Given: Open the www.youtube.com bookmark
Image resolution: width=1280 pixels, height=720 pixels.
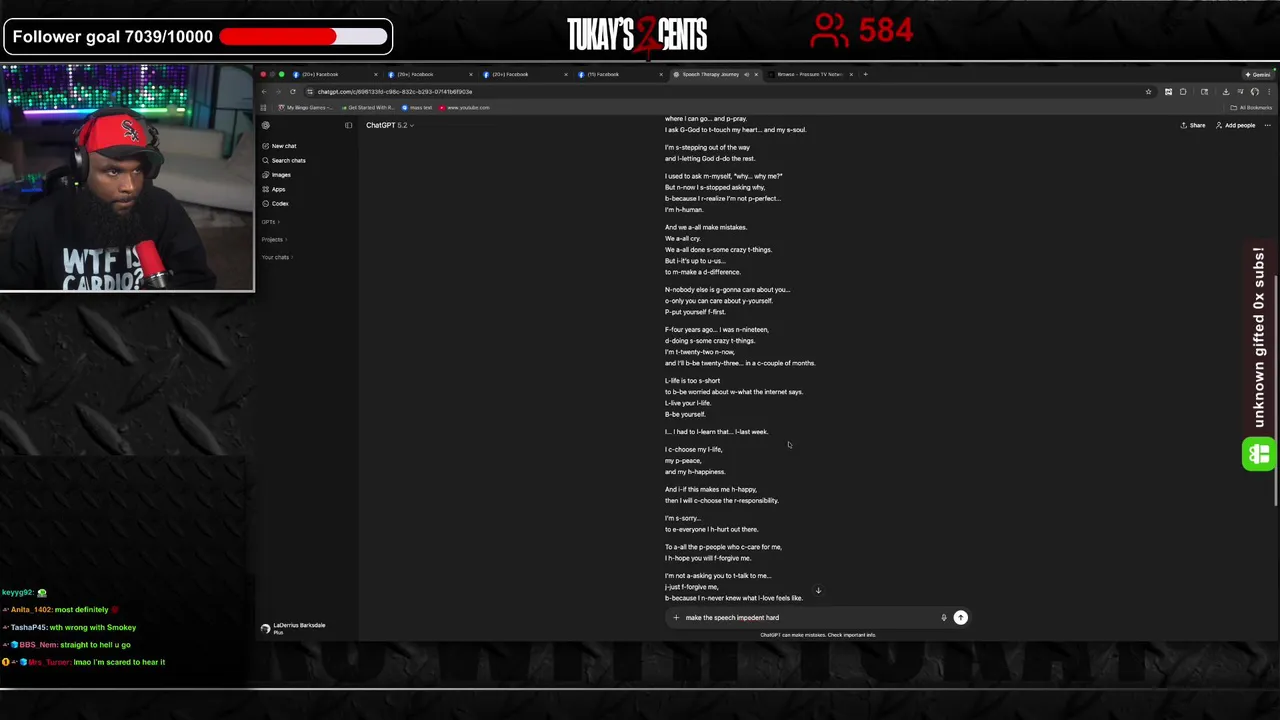Looking at the screenshot, I should tap(465, 107).
